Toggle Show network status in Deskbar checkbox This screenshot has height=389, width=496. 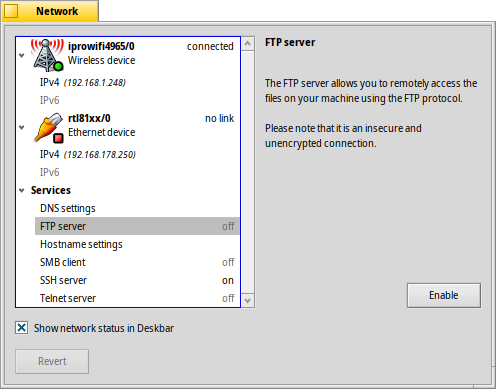21,328
